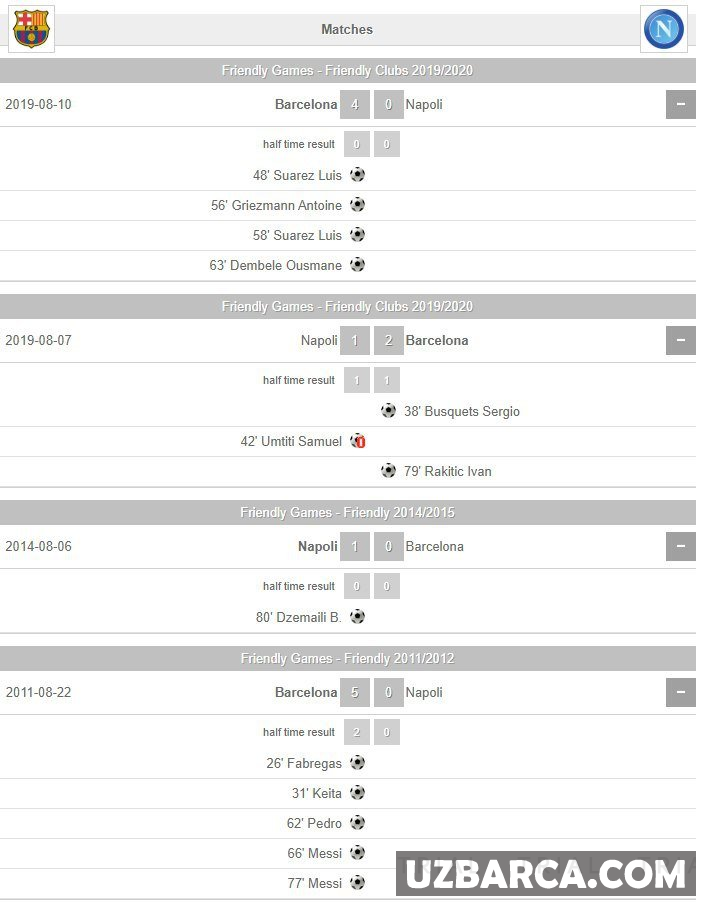
Task: Click the UZBARCA.COM watermark banner
Action: pyautogui.click(x=546, y=874)
